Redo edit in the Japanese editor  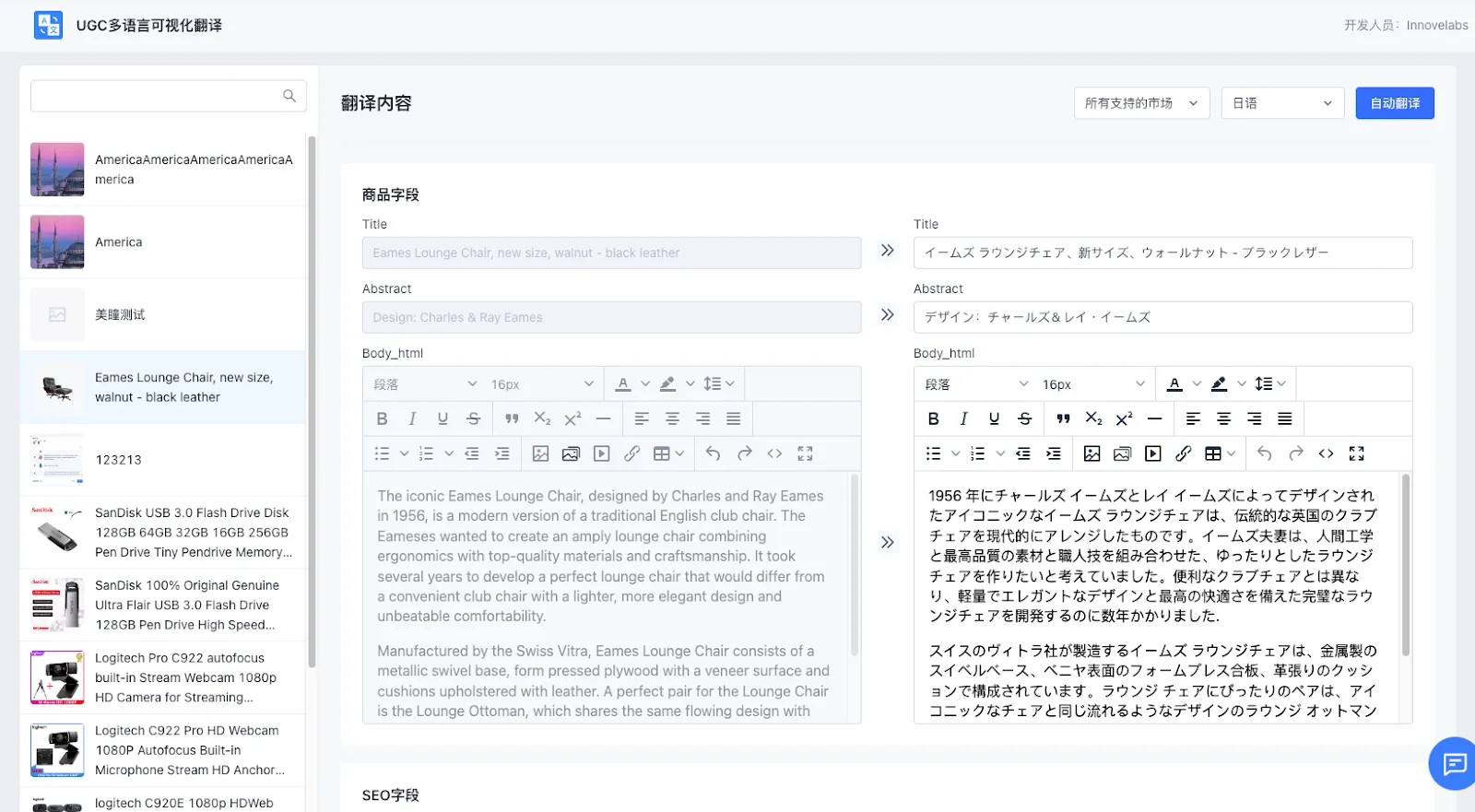point(1296,453)
